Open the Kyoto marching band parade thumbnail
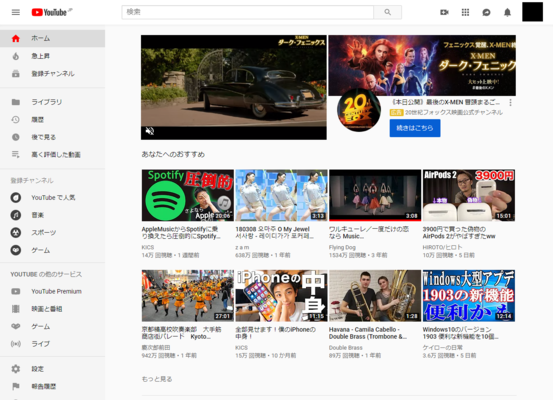The height and width of the screenshot is (400, 553). coord(188,296)
